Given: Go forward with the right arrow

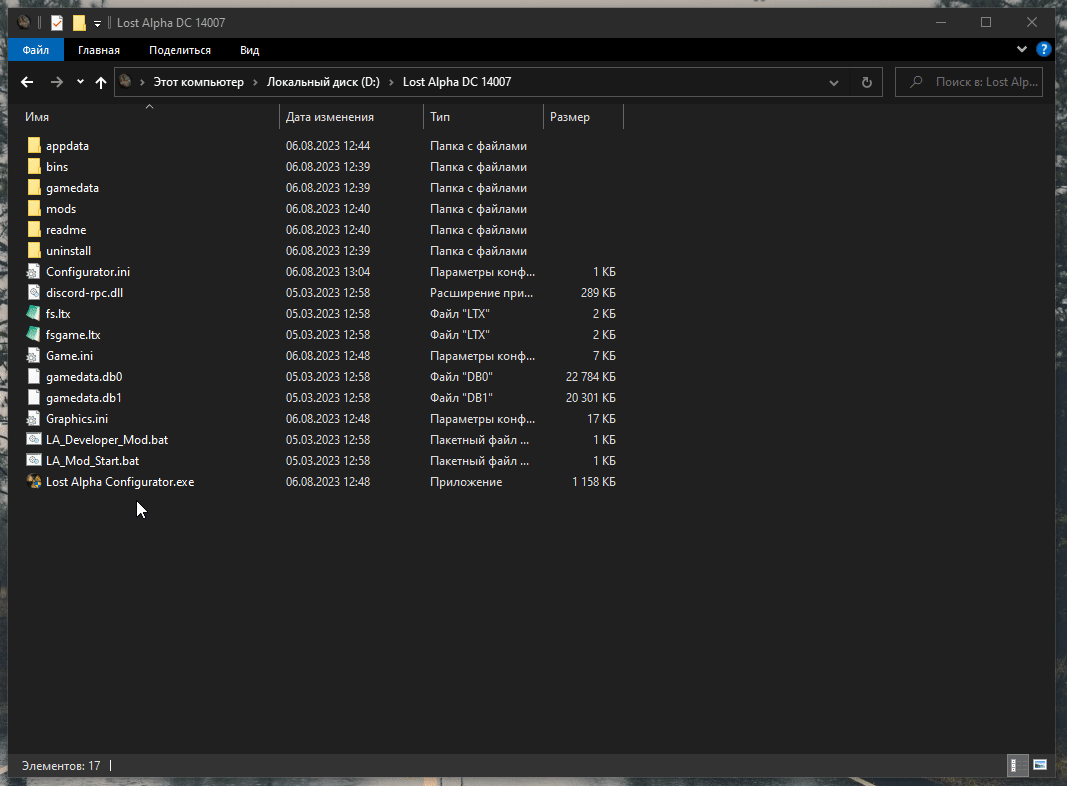Looking at the screenshot, I should coord(56,82).
